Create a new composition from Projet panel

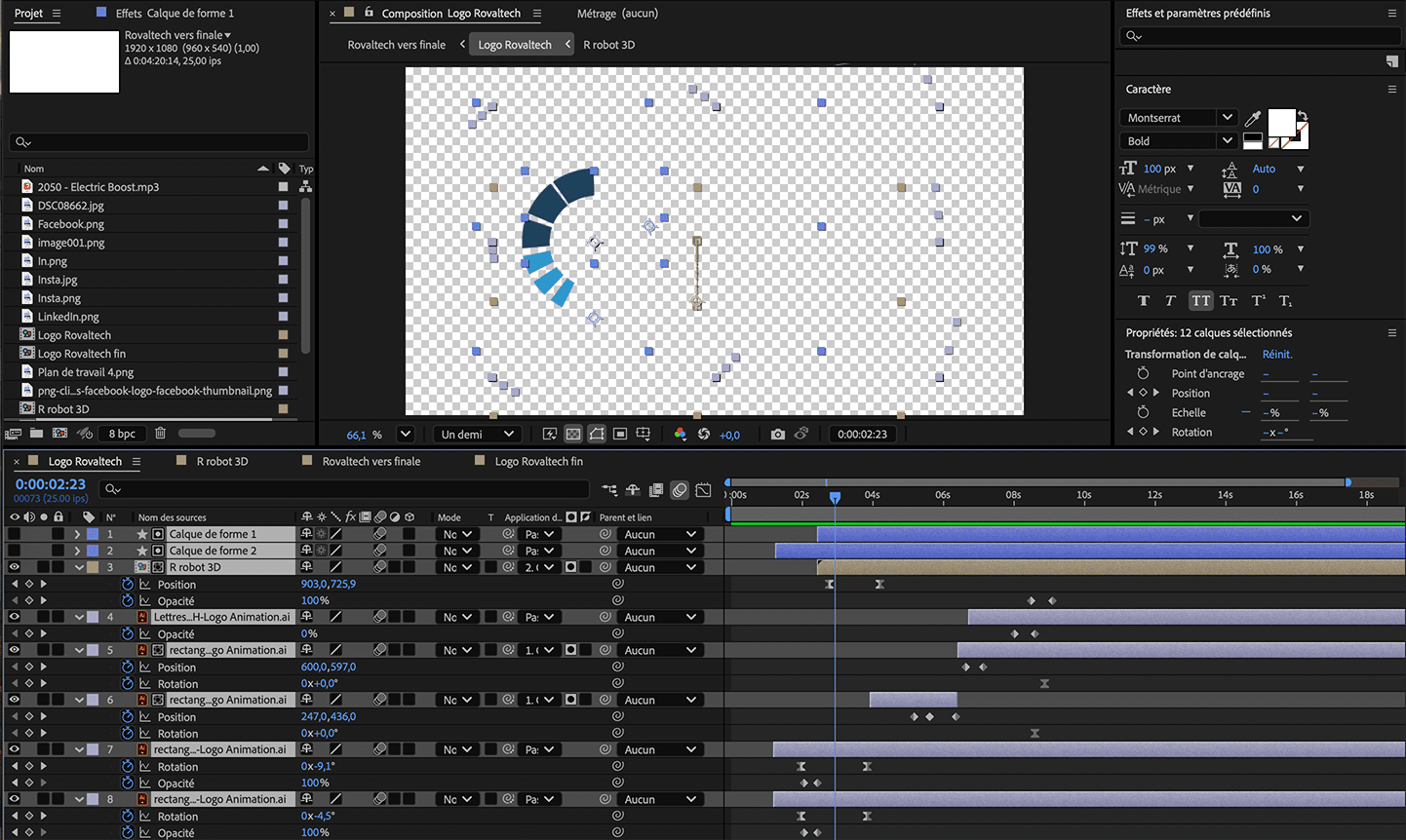point(59,434)
